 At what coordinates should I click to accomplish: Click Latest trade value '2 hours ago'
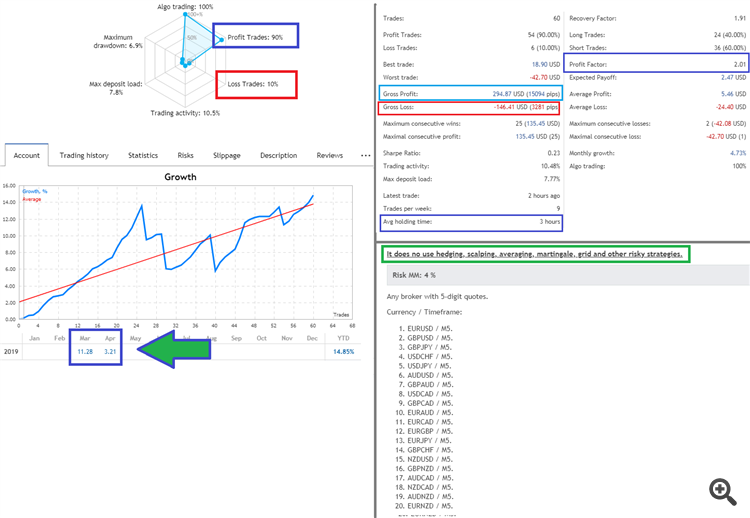544,196
